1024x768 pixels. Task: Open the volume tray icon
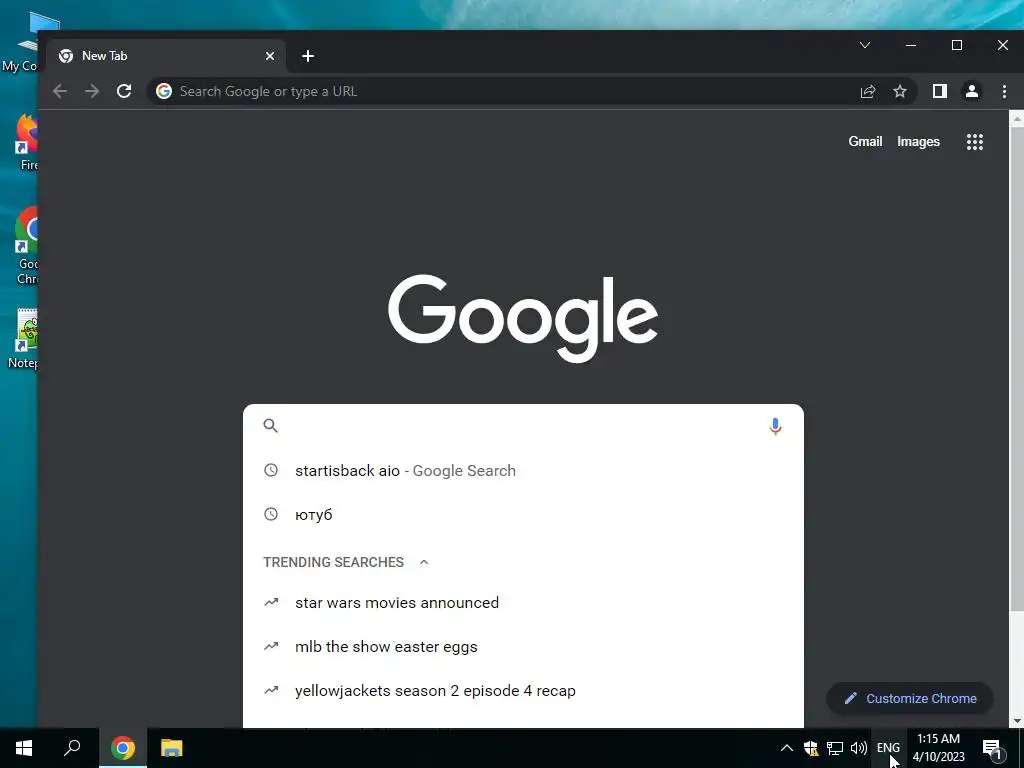[859, 748]
